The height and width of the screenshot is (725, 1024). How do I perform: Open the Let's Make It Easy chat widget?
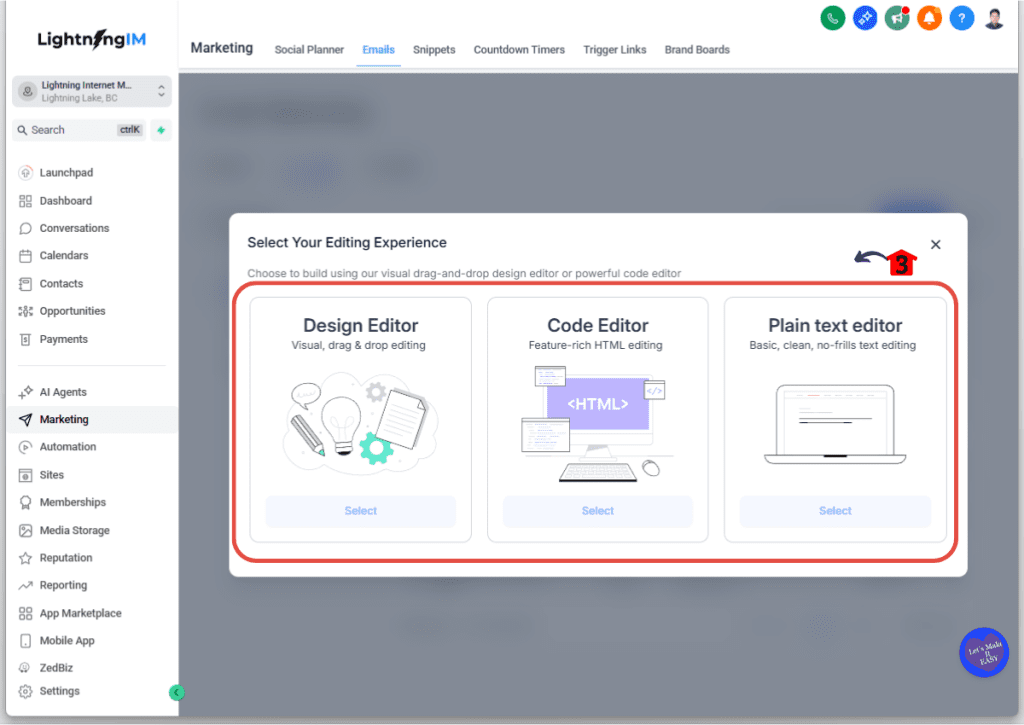(x=983, y=654)
